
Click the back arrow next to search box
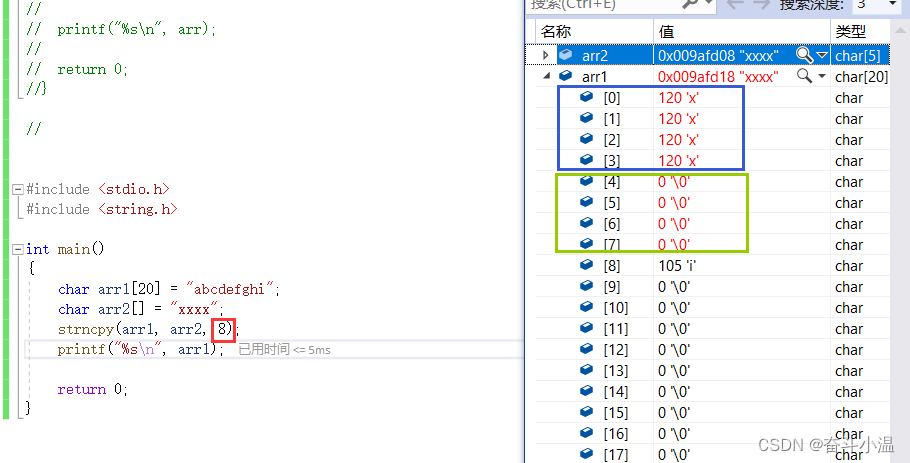tap(735, 4)
